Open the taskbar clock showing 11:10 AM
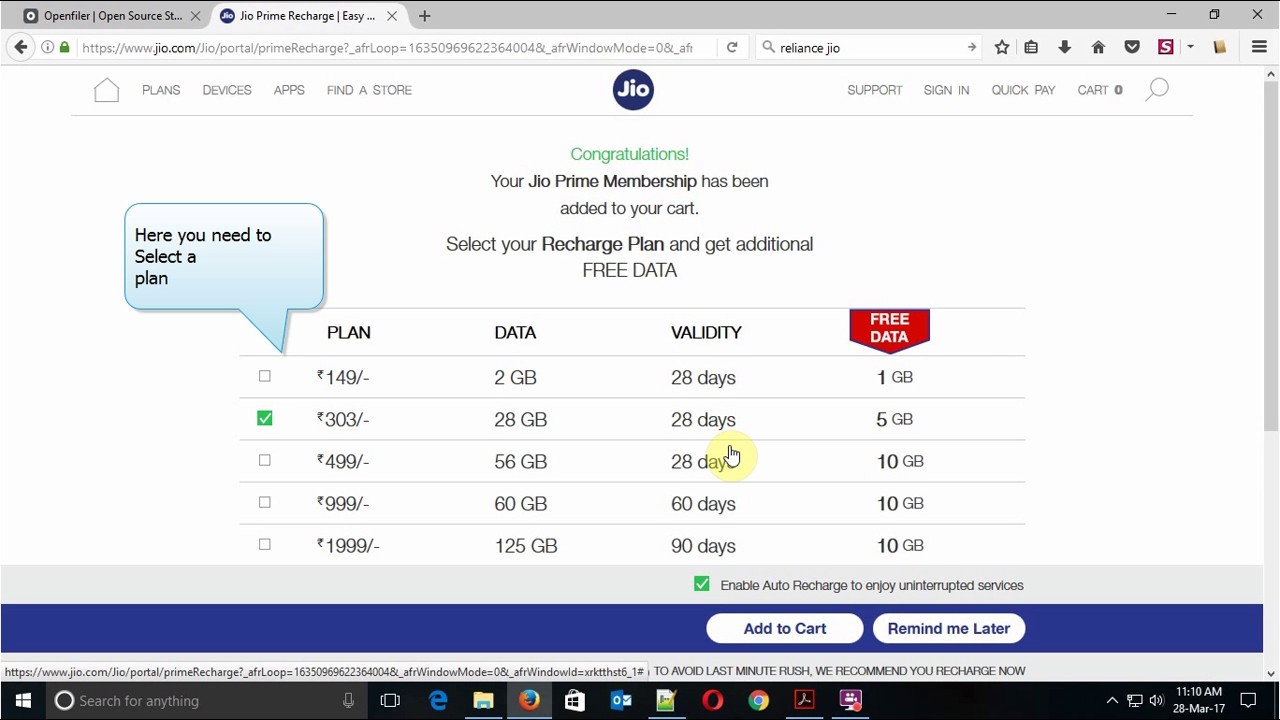The height and width of the screenshot is (720, 1280). [x=1198, y=700]
